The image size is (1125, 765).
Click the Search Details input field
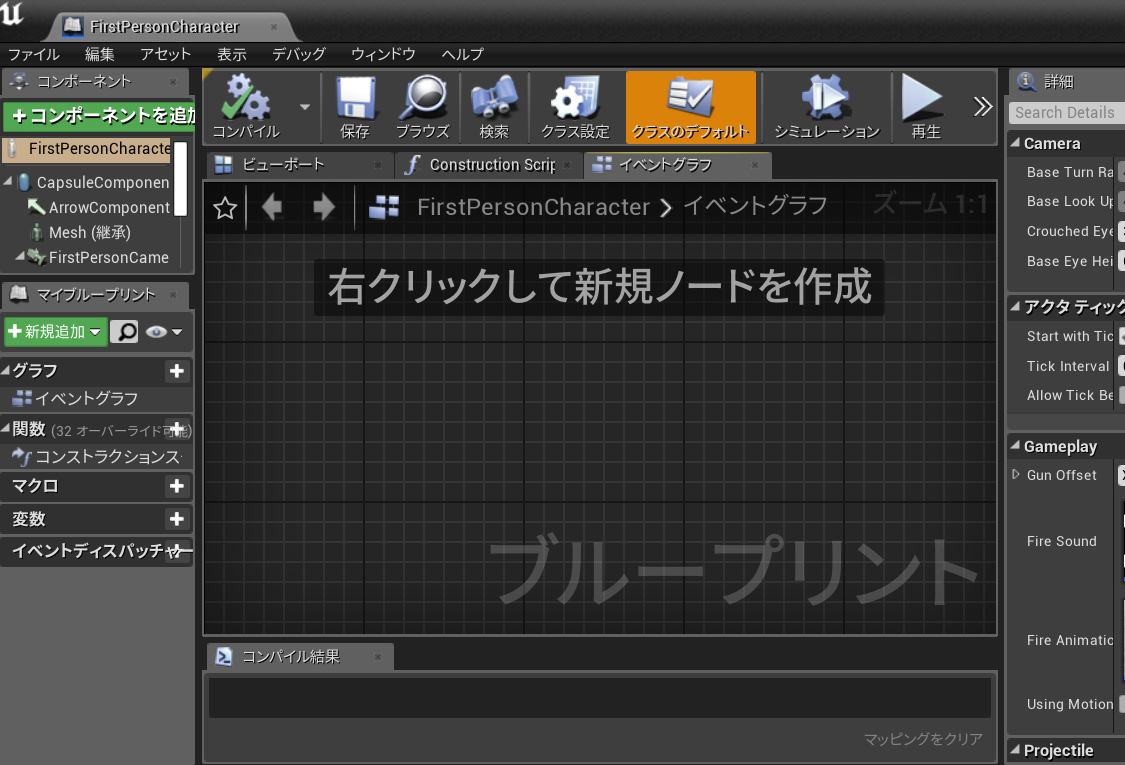pos(1067,113)
